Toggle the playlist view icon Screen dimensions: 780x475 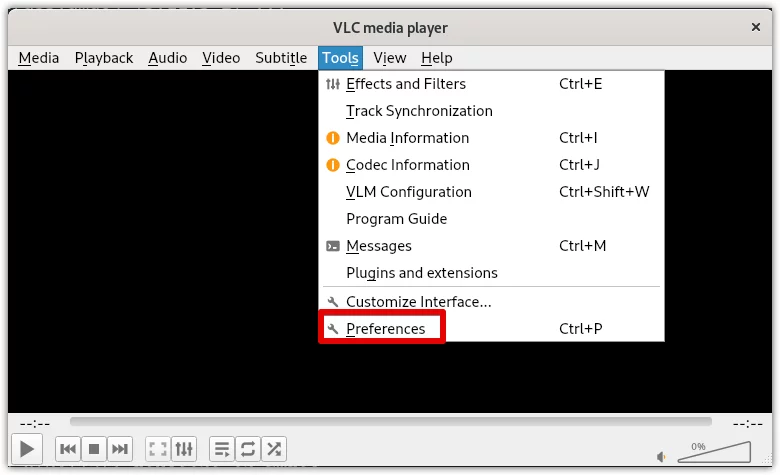tap(222, 449)
